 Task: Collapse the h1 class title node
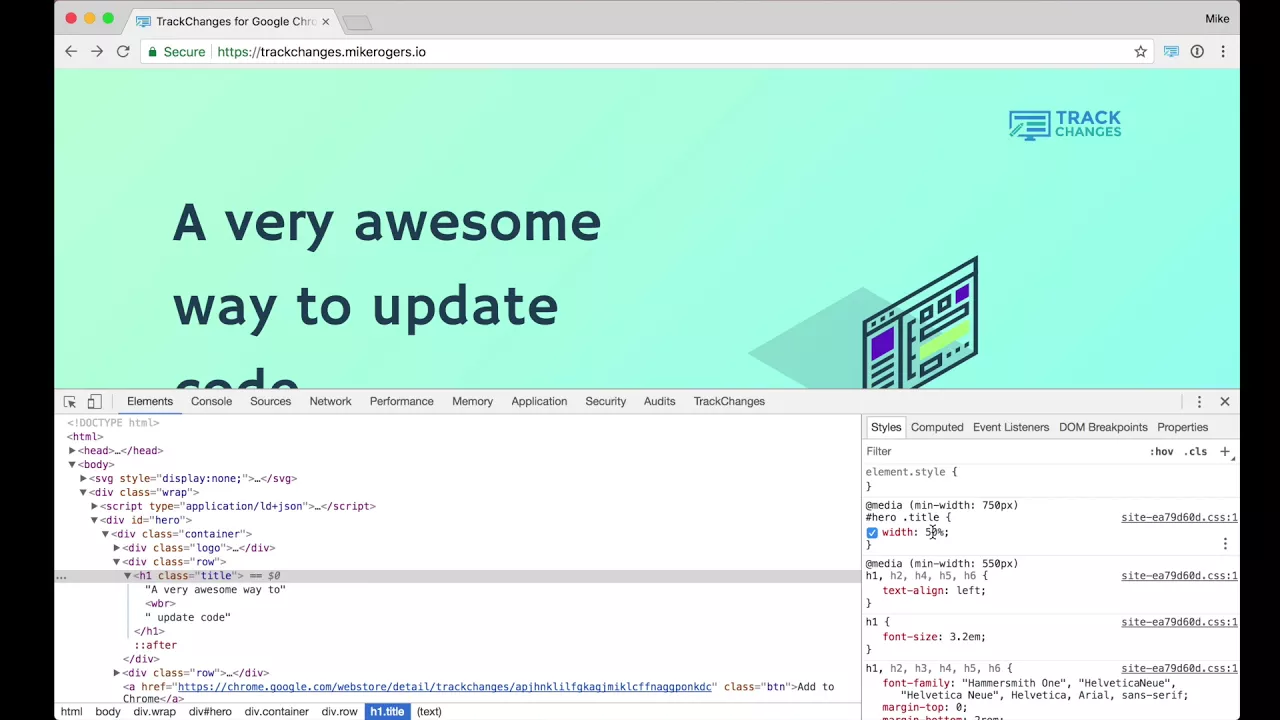[127, 577]
